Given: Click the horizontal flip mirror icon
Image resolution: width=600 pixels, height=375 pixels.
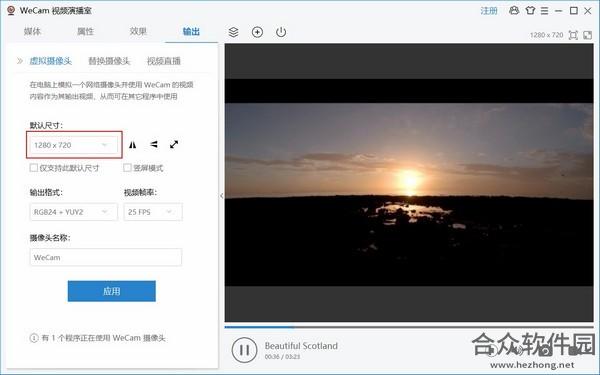Looking at the screenshot, I should (132, 145).
